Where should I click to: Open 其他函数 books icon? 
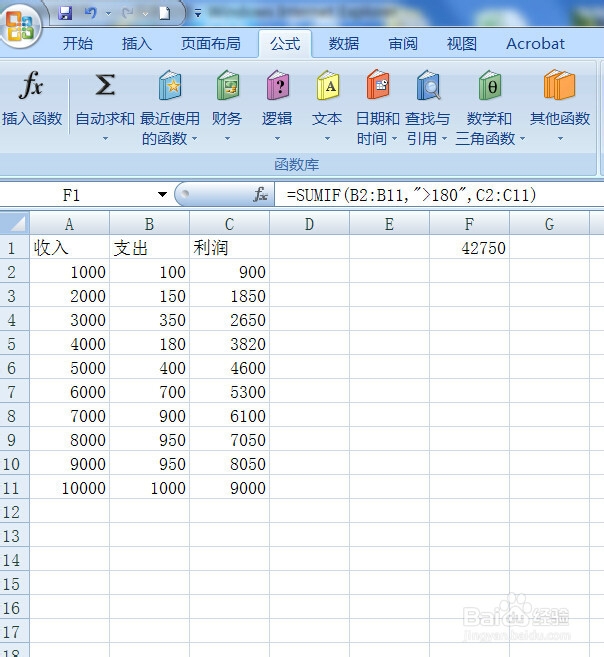(560, 85)
